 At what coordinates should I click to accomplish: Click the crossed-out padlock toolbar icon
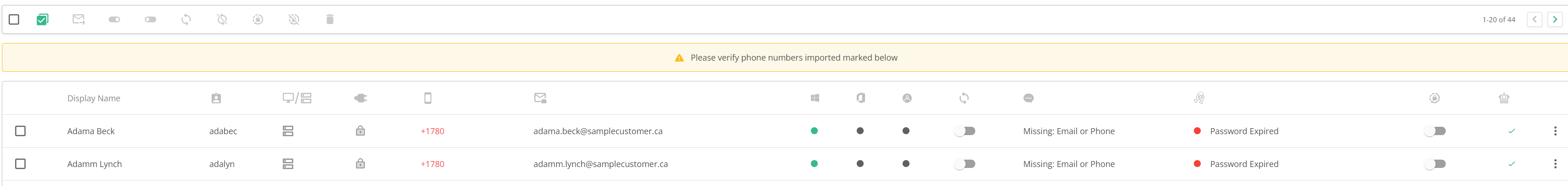(294, 19)
